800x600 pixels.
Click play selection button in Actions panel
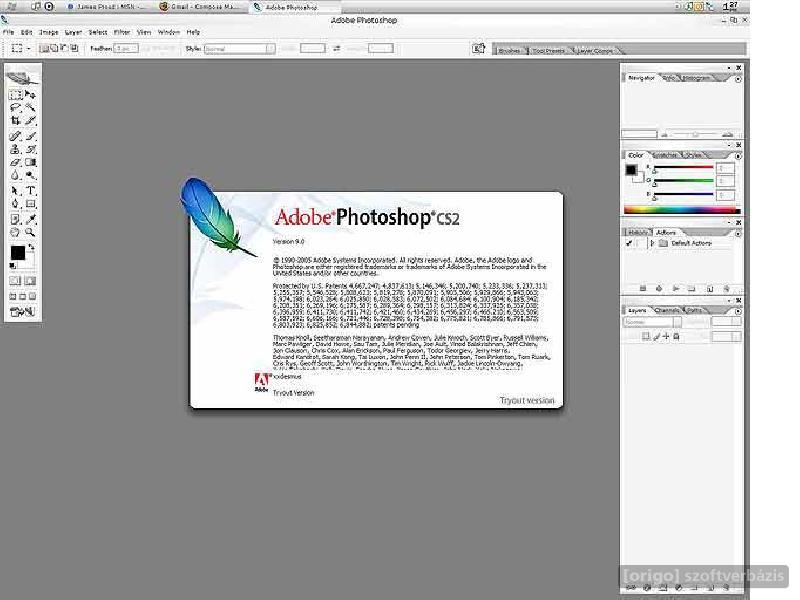point(676,289)
